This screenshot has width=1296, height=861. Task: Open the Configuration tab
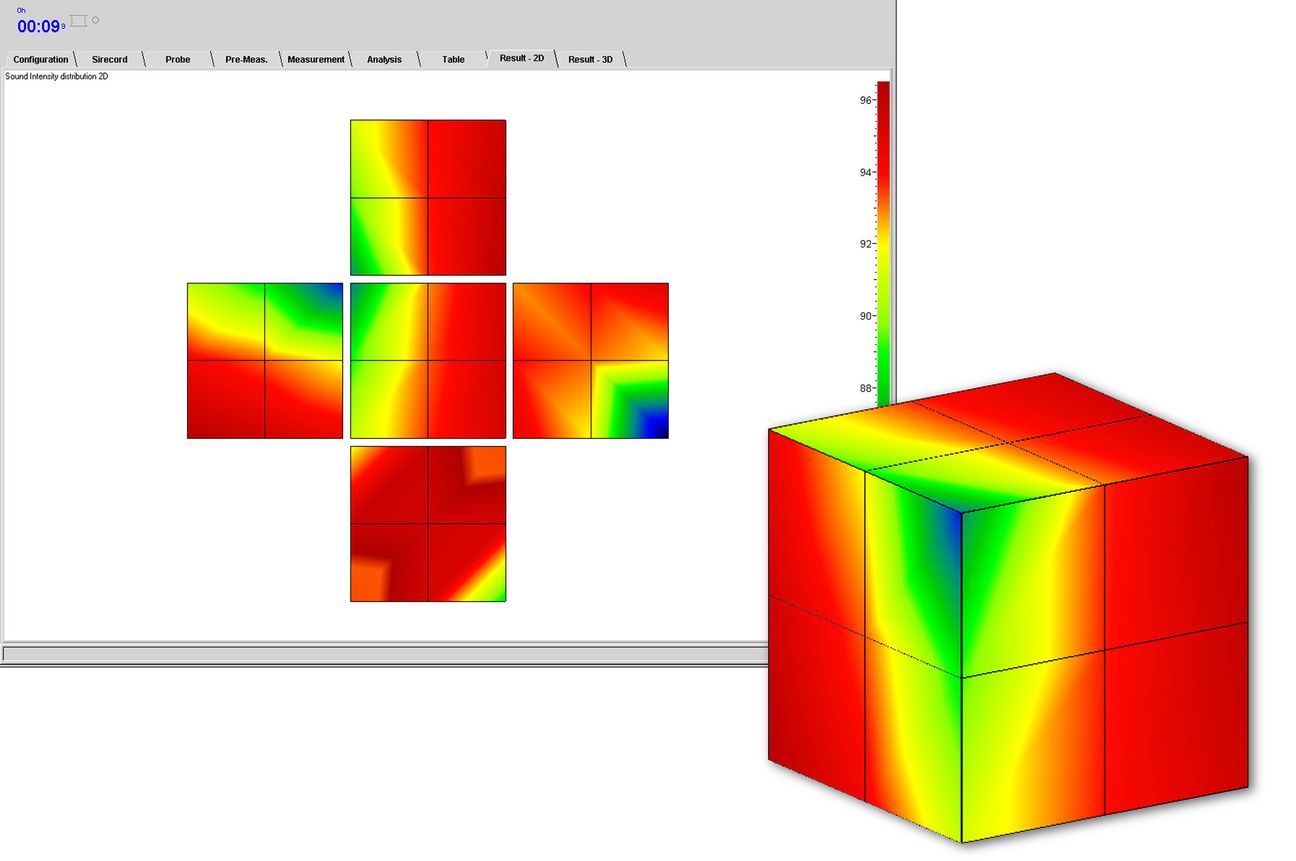41,60
